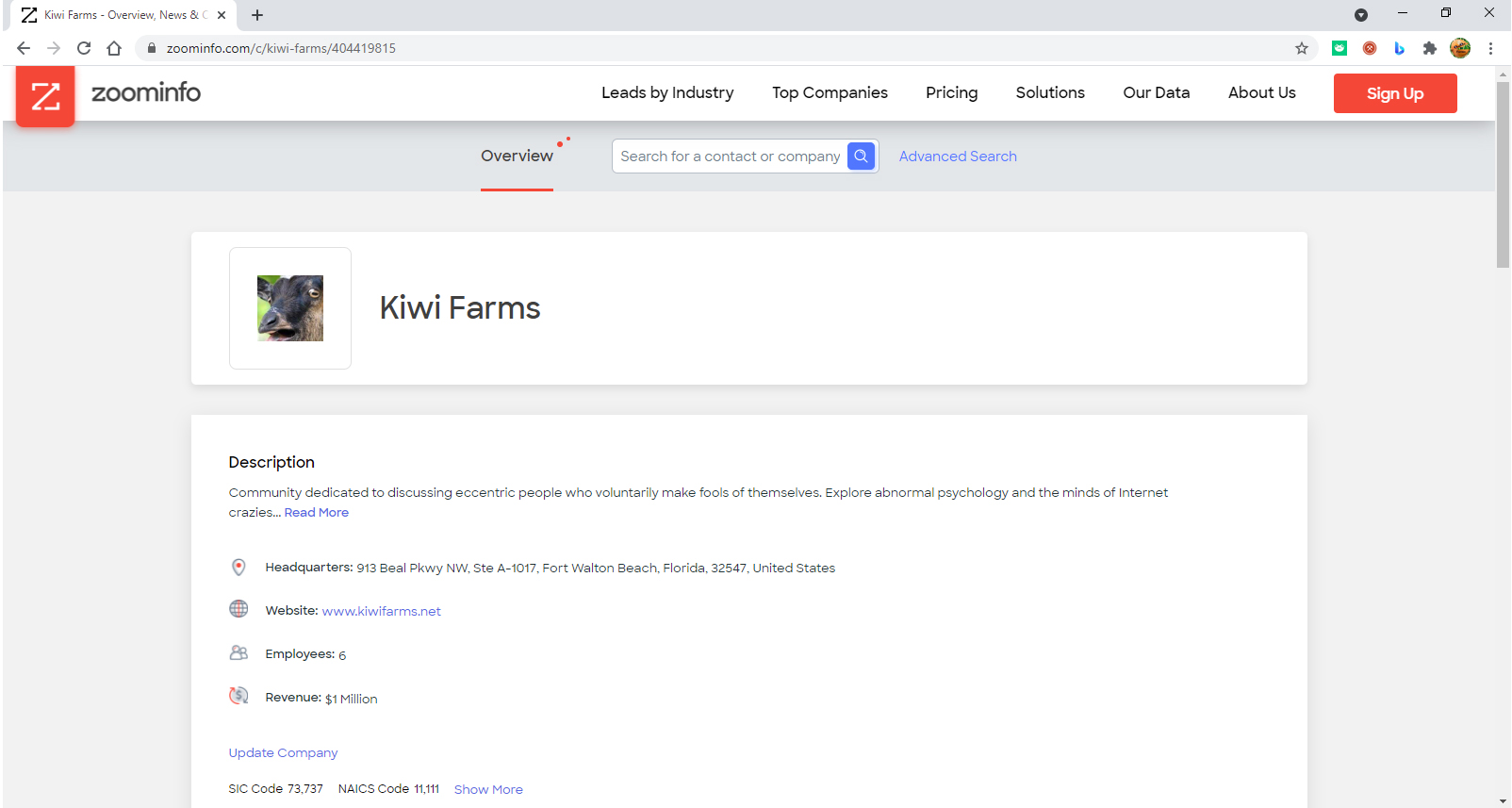Viewport: 1512px width, 808px height.
Task: Click the NAICS Code 11,111 text
Action: tap(388, 788)
